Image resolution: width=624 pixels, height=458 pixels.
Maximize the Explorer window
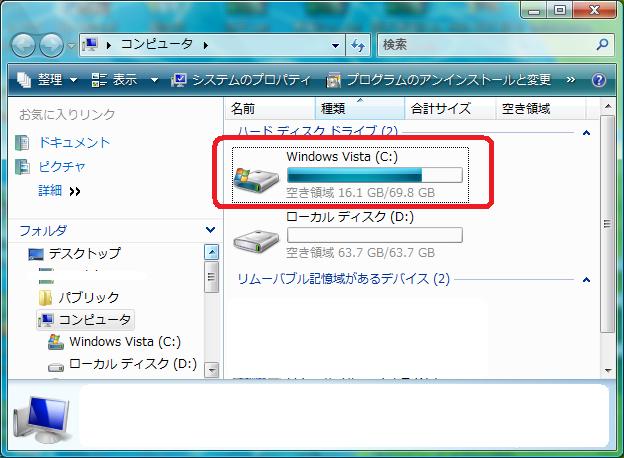[x=560, y=11]
